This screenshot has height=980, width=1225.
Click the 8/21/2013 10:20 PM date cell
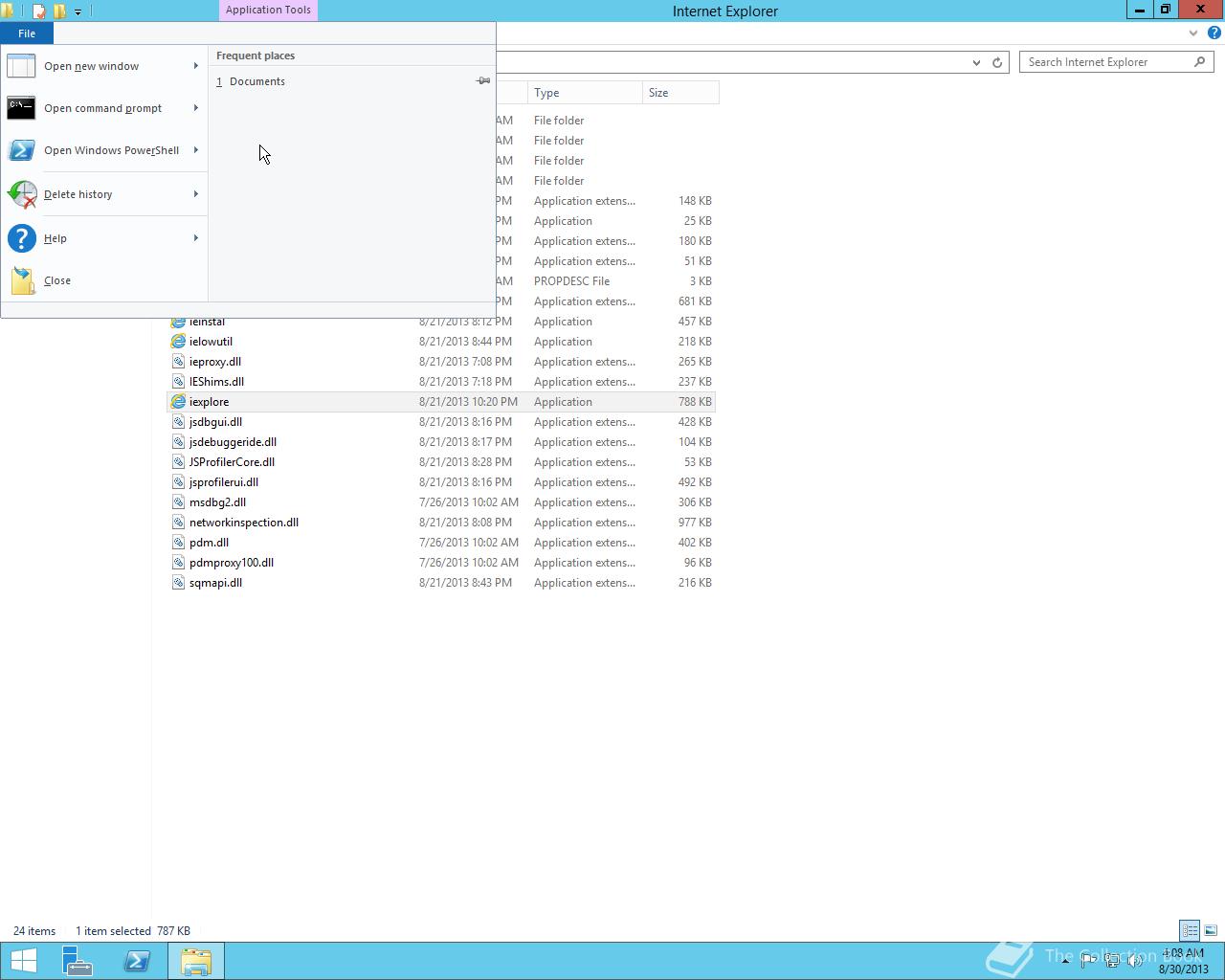coord(468,402)
